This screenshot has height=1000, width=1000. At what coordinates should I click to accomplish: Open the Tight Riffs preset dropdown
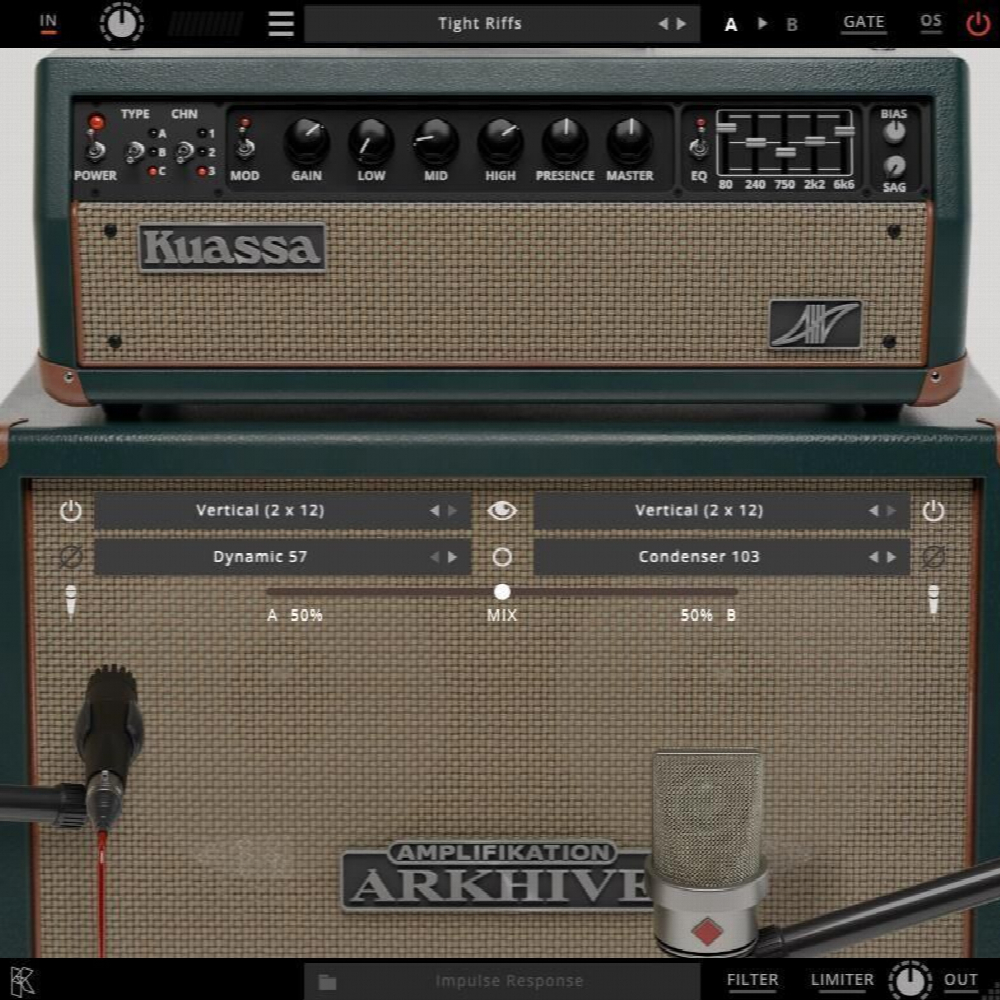click(480, 23)
